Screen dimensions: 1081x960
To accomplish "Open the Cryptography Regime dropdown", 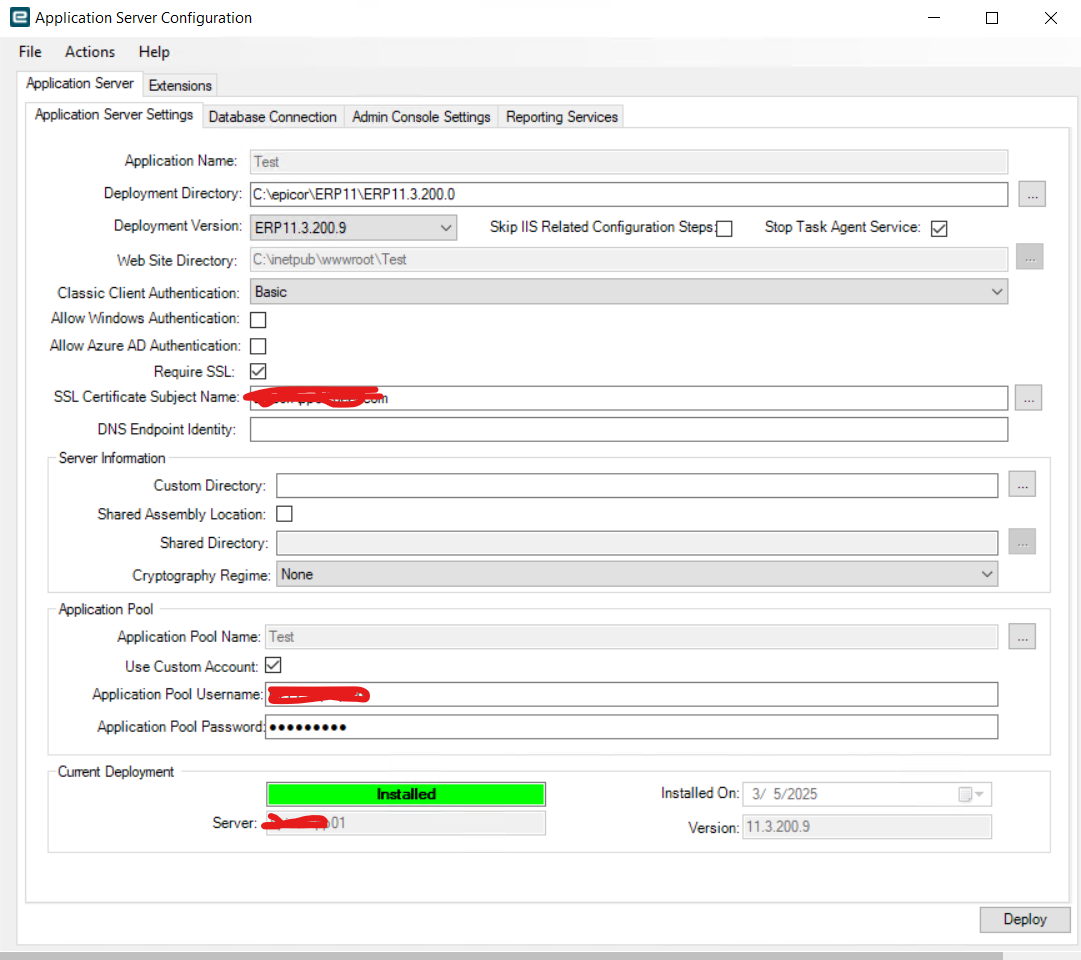I will [x=987, y=573].
